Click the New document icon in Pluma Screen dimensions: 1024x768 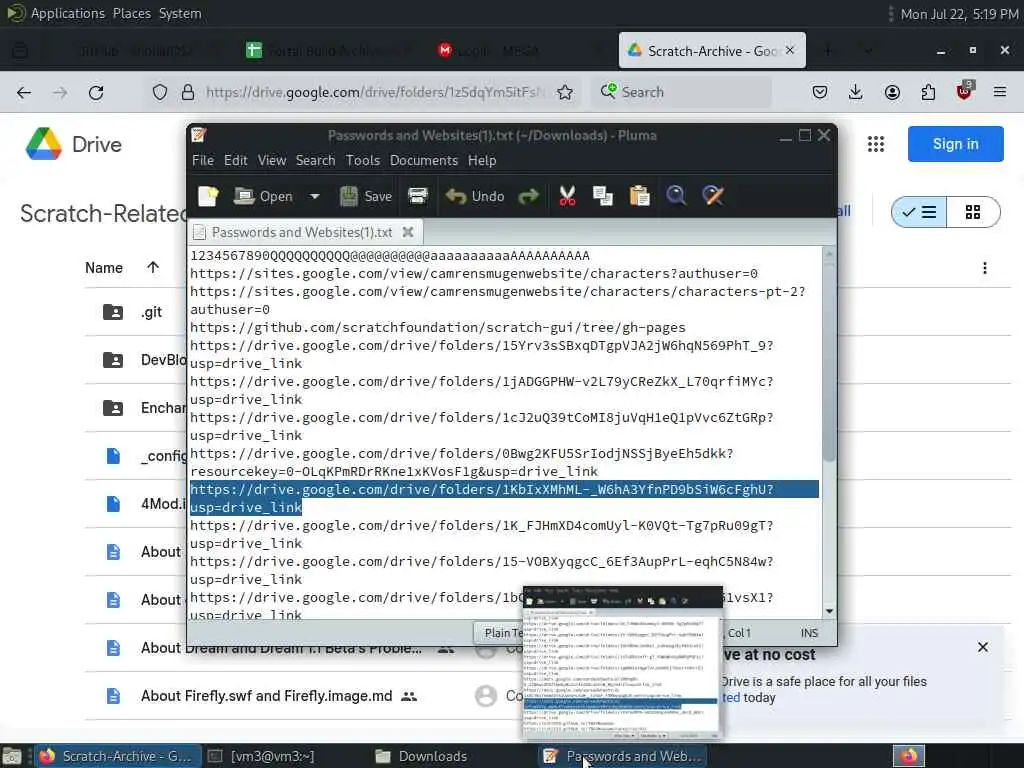point(208,196)
